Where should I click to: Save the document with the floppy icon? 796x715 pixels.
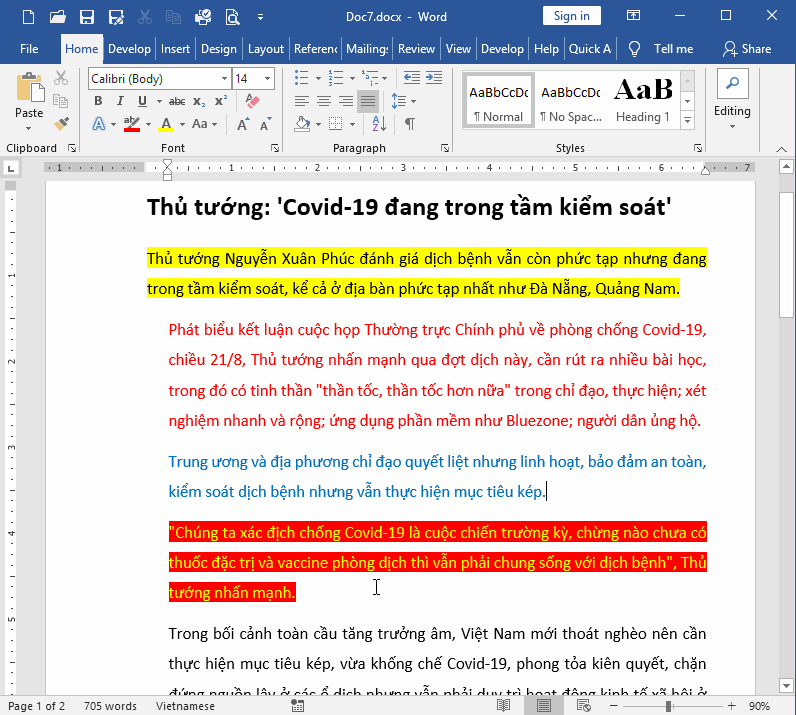point(87,17)
